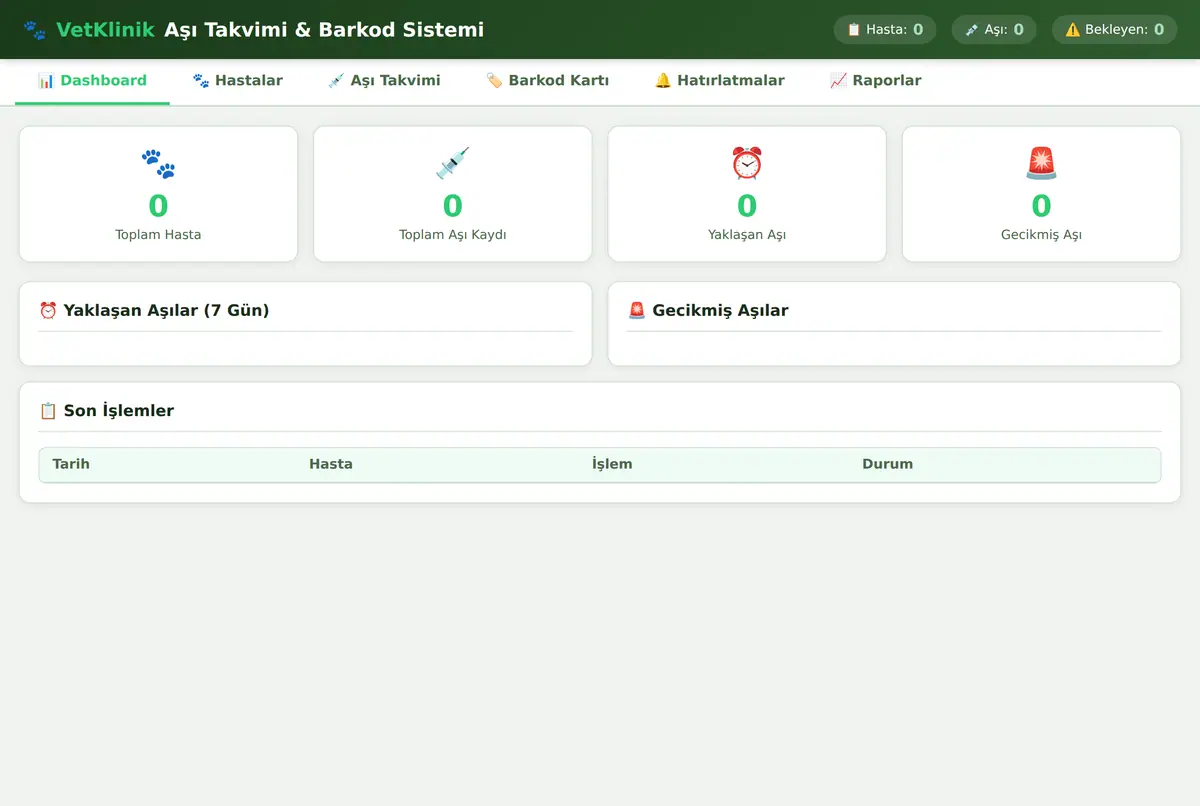This screenshot has width=1200, height=806.
Task: Open the Aşı Takvimi tab
Action: 384,81
